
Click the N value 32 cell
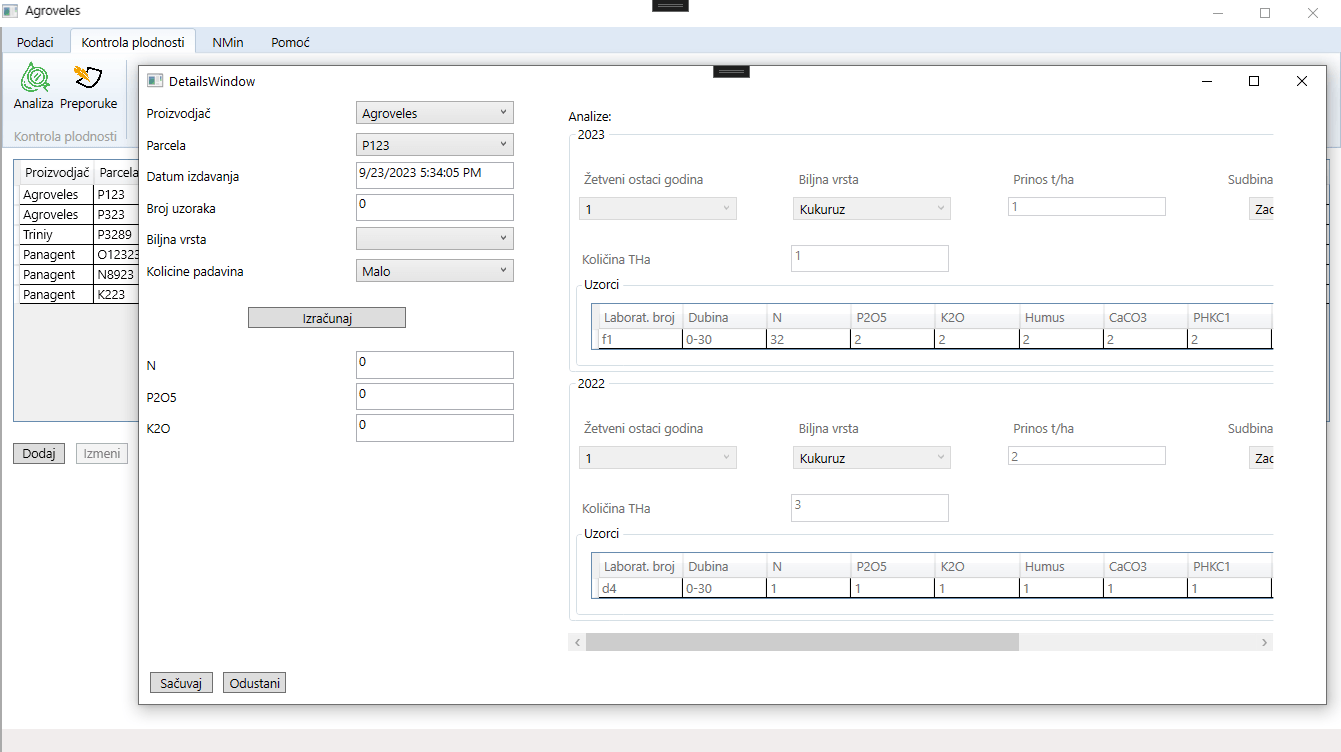[808, 339]
